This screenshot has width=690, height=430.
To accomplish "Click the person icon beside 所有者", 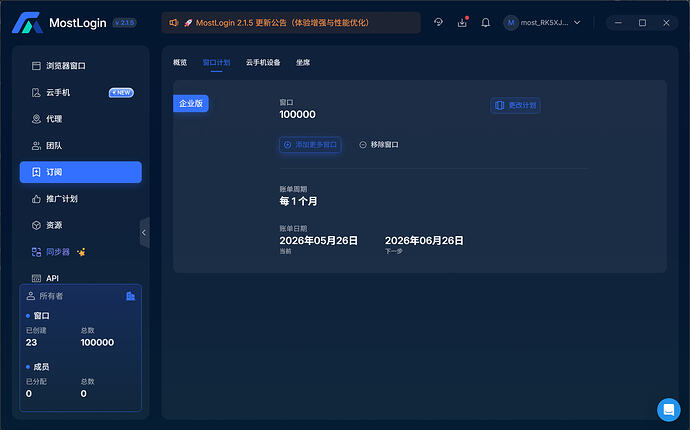I will (x=30, y=296).
